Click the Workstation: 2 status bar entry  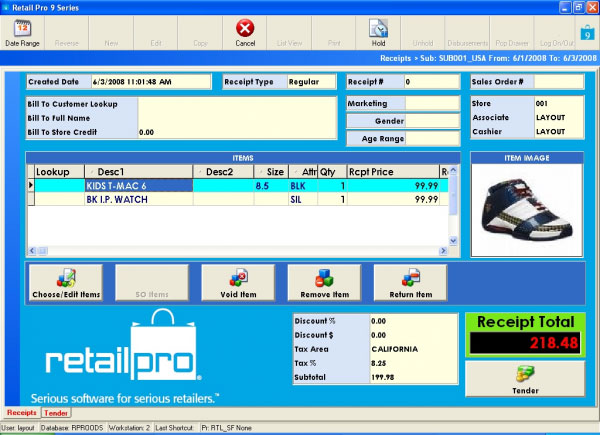coord(129,428)
